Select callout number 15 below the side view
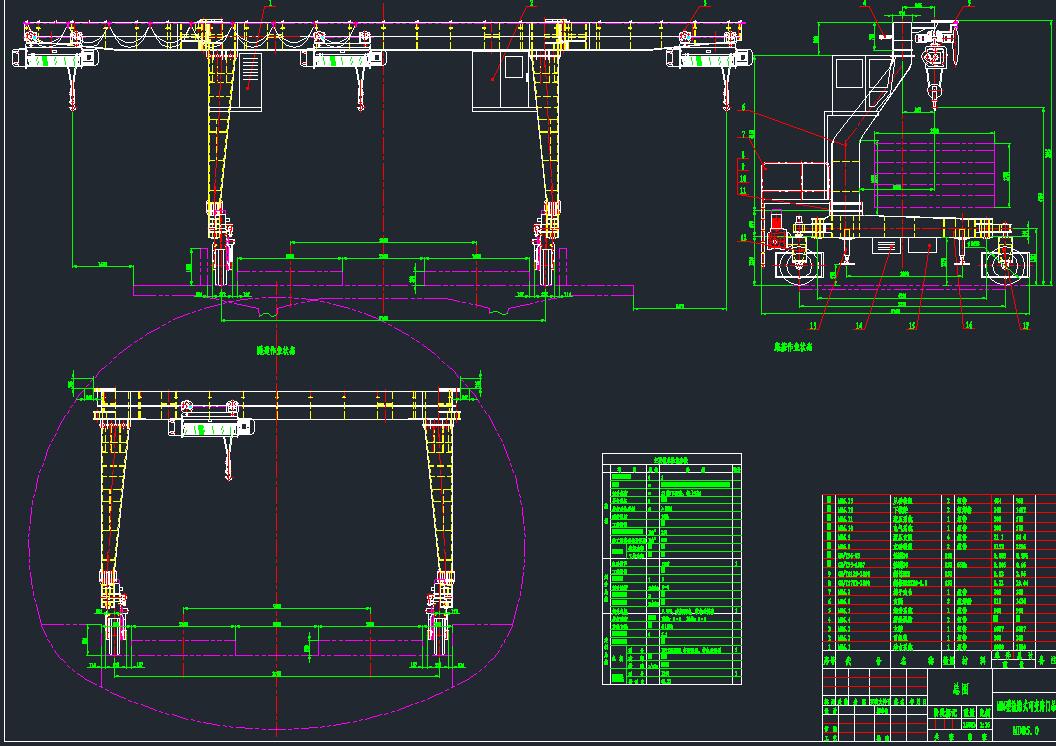The image size is (1056, 746). tap(913, 326)
